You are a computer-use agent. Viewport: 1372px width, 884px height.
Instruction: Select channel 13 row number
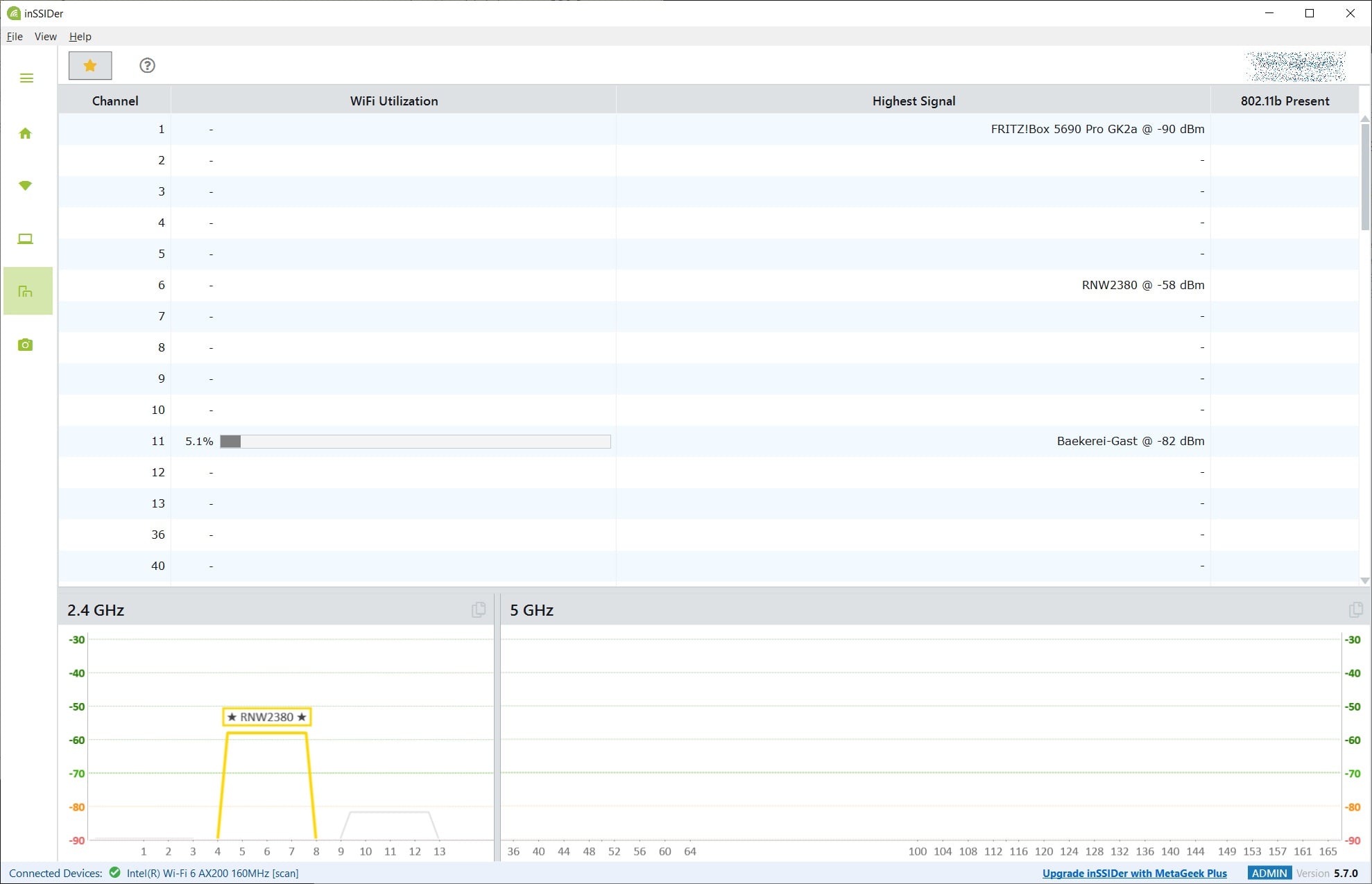[158, 503]
